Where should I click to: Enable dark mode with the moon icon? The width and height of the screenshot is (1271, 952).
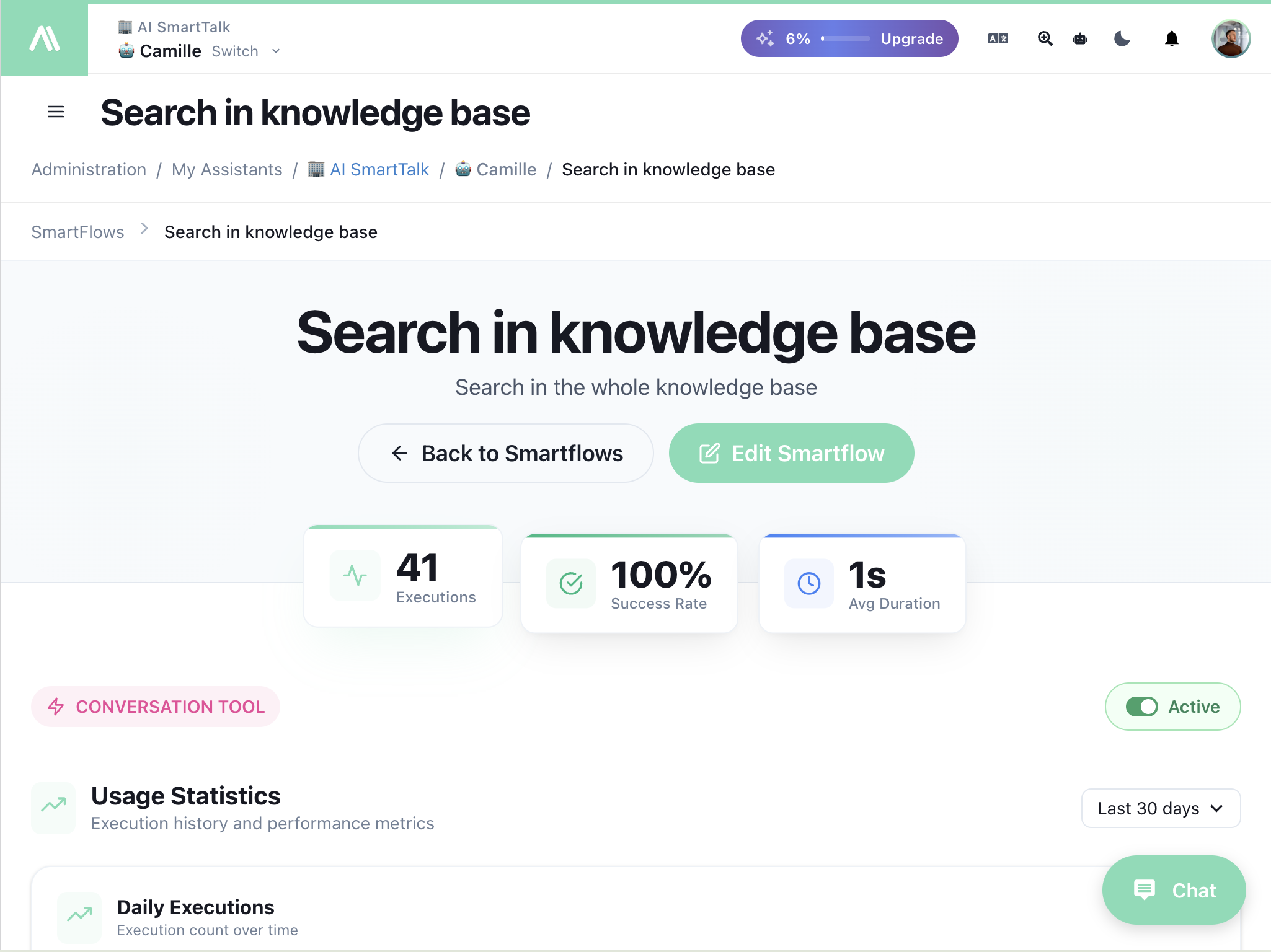[1123, 38]
